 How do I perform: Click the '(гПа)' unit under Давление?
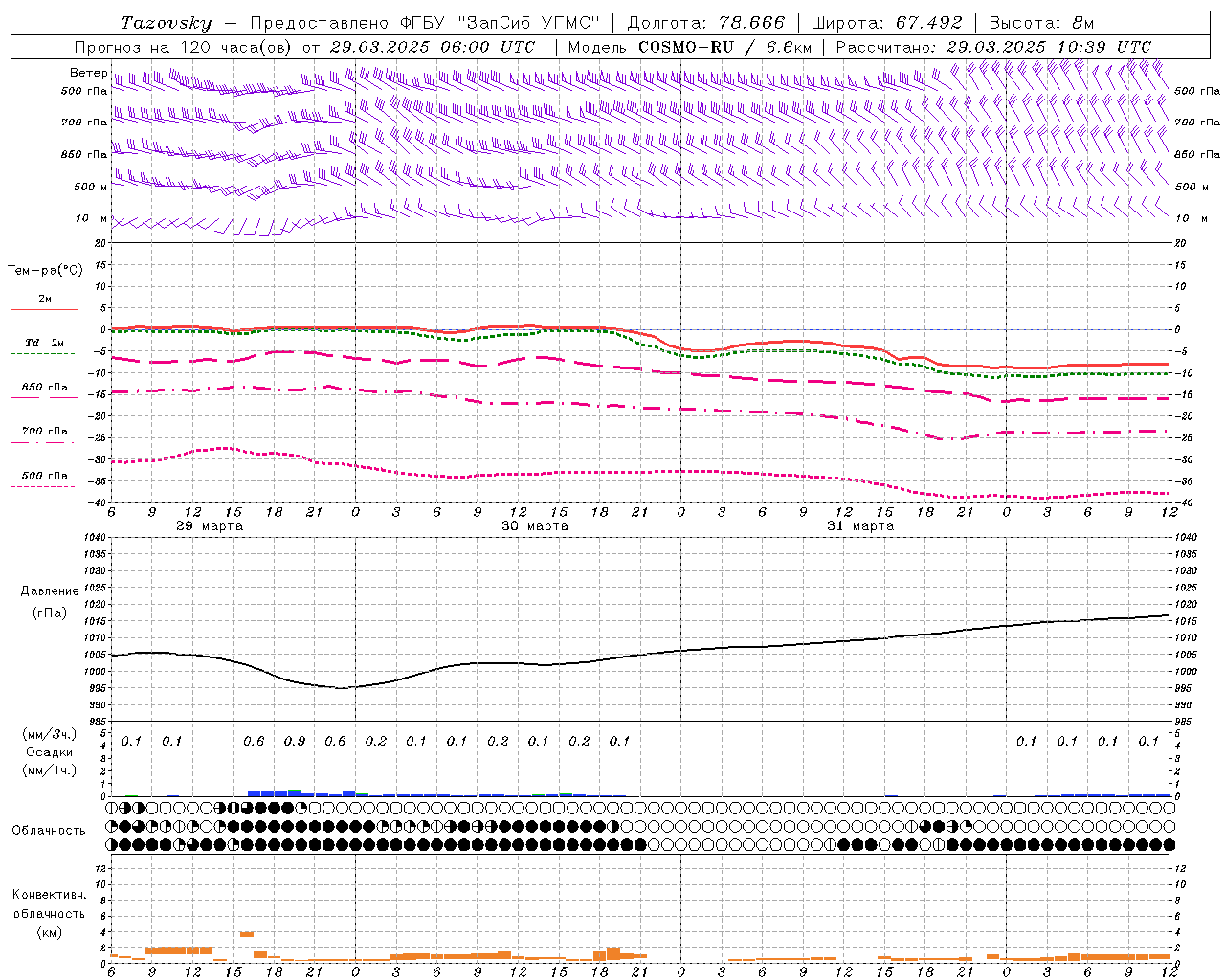coord(50,613)
